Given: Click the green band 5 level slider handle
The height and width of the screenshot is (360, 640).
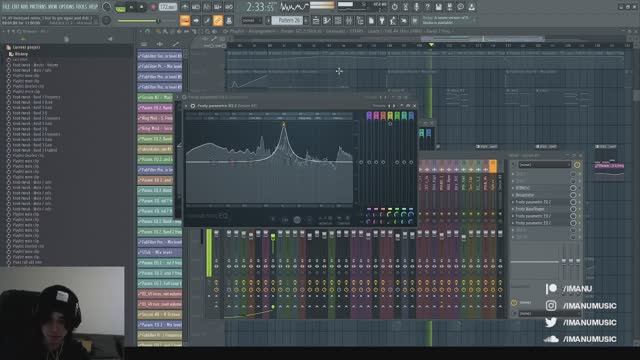Looking at the screenshot, I should [397, 162].
